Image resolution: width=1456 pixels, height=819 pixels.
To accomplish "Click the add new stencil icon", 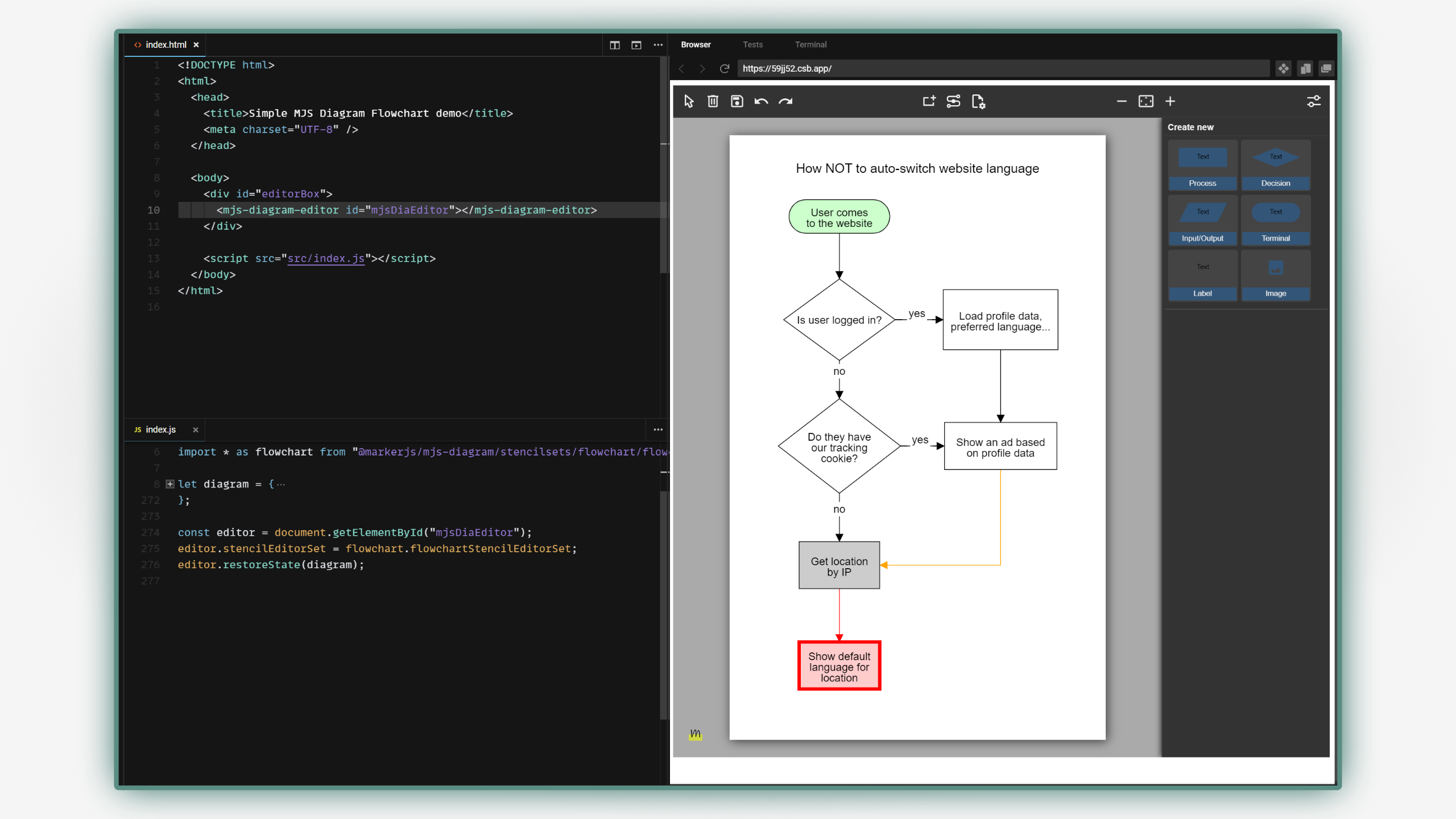I will (929, 101).
